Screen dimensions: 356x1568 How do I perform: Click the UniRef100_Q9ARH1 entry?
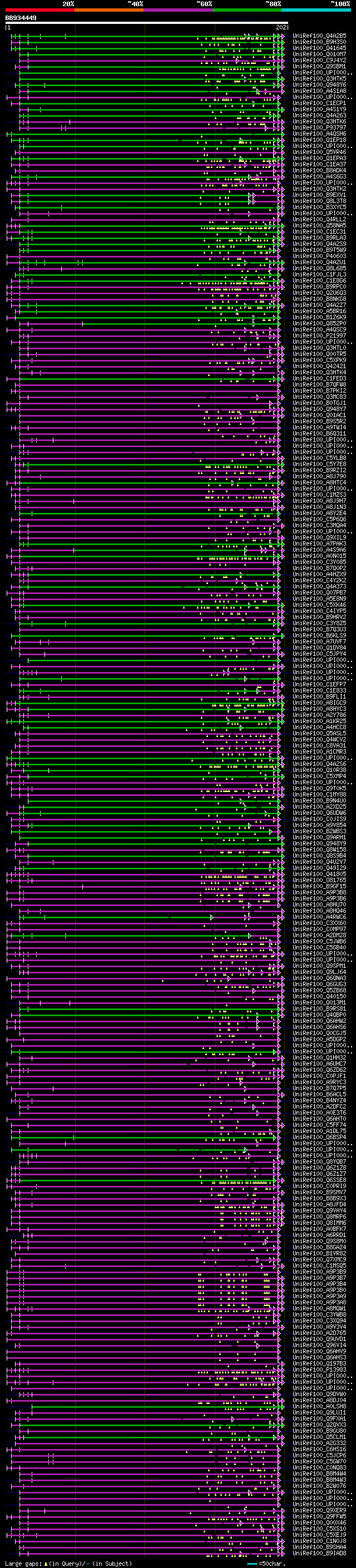(x=319, y=837)
